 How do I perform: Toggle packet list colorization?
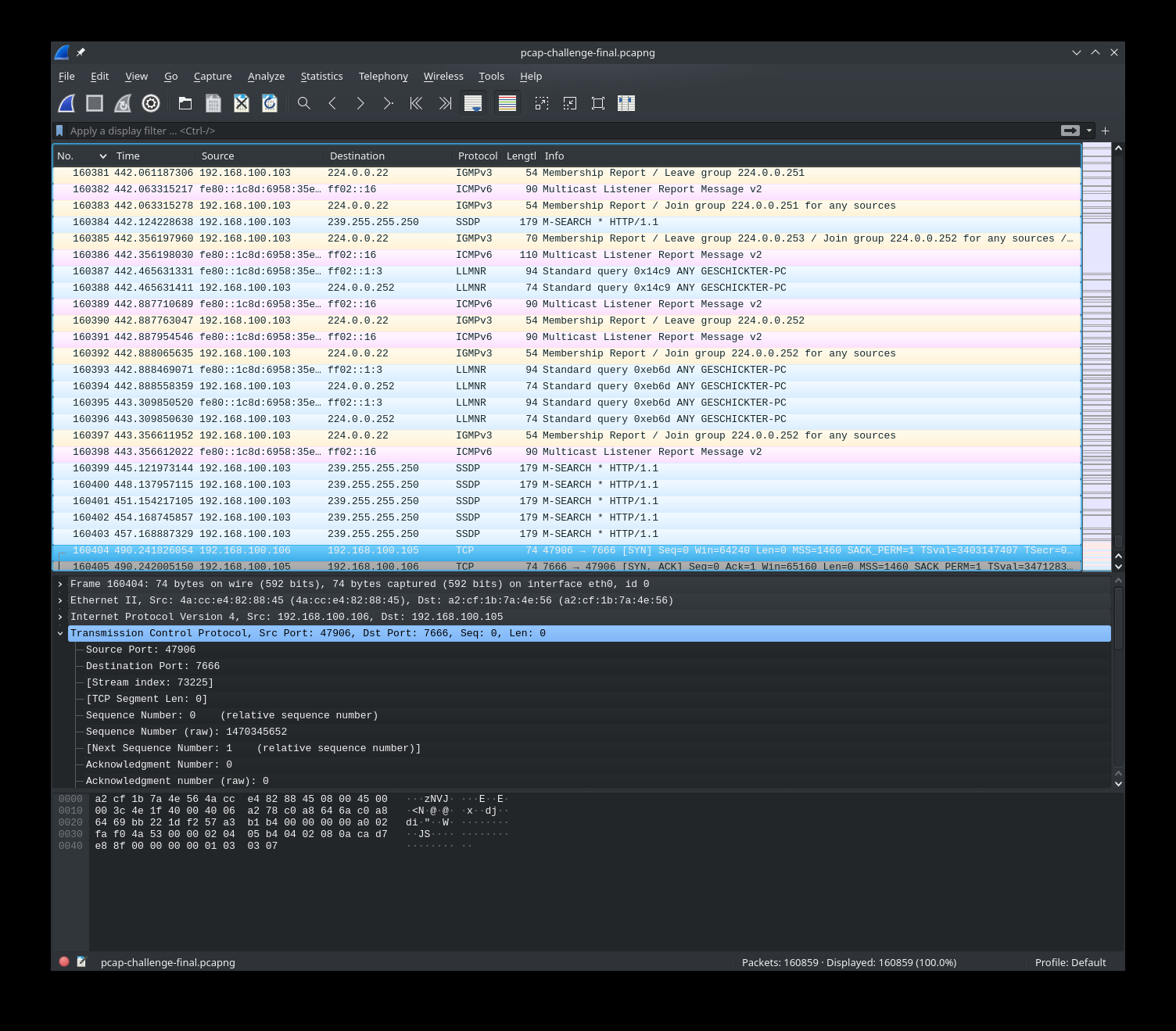coord(507,103)
